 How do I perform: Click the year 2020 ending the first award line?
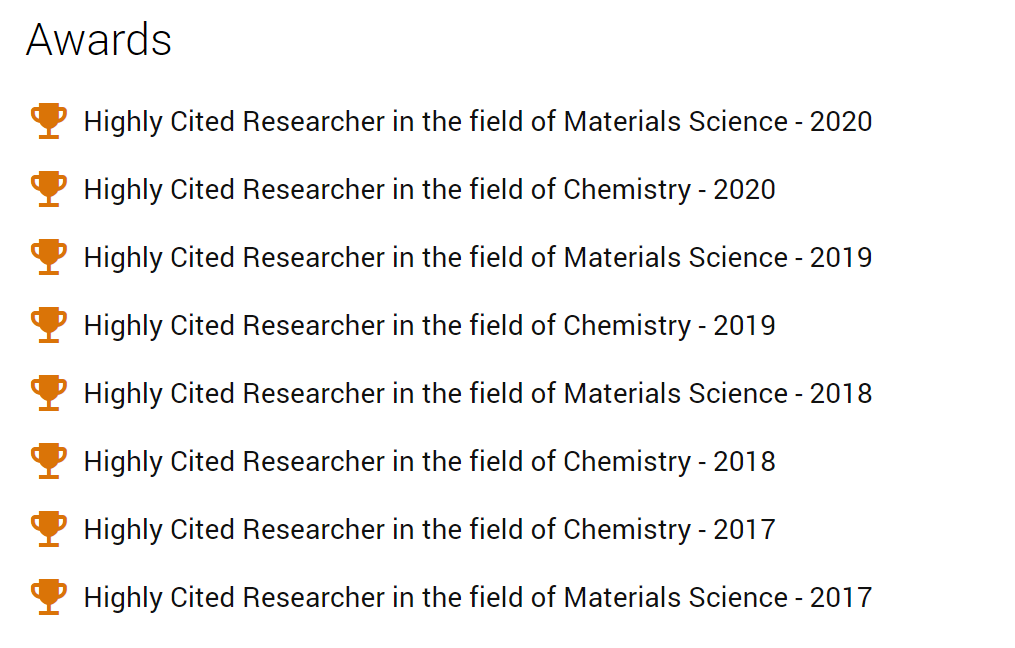[841, 122]
